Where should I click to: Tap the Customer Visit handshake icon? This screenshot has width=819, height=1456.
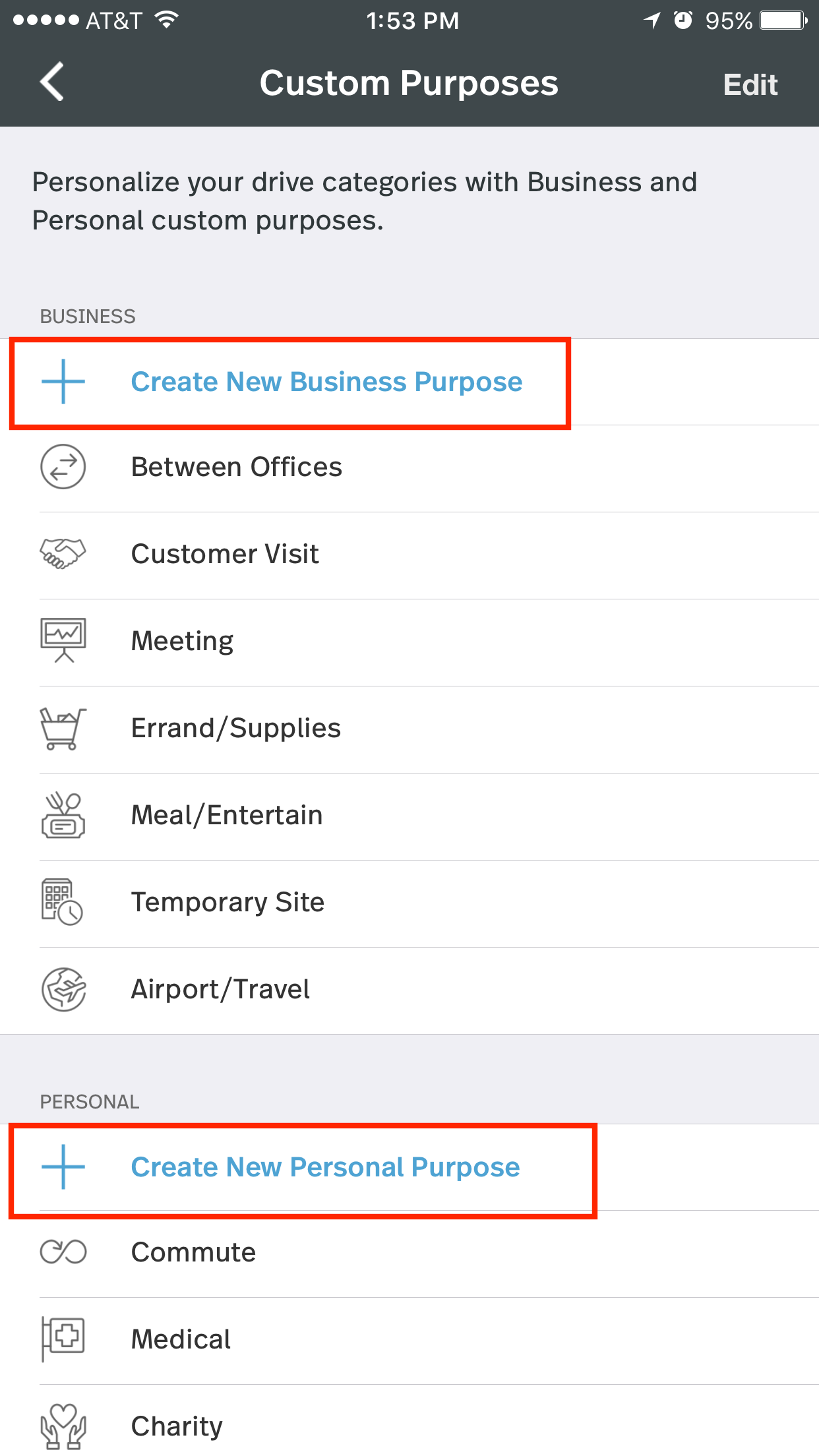[63, 554]
